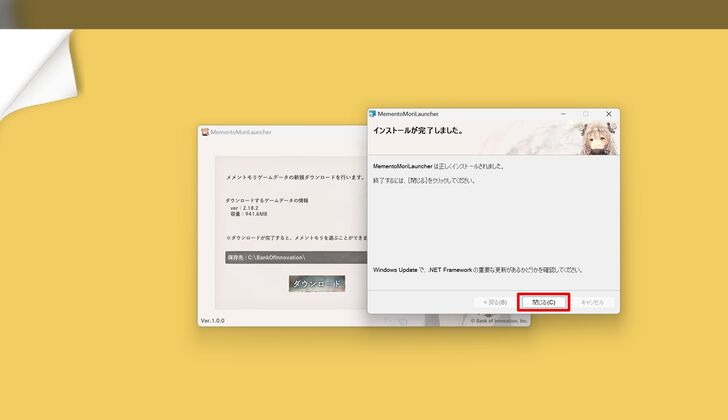Click the '© Bank of Innovation, Inc.' text
Image resolution: width=728 pixels, height=420 pixels.
click(x=499, y=321)
